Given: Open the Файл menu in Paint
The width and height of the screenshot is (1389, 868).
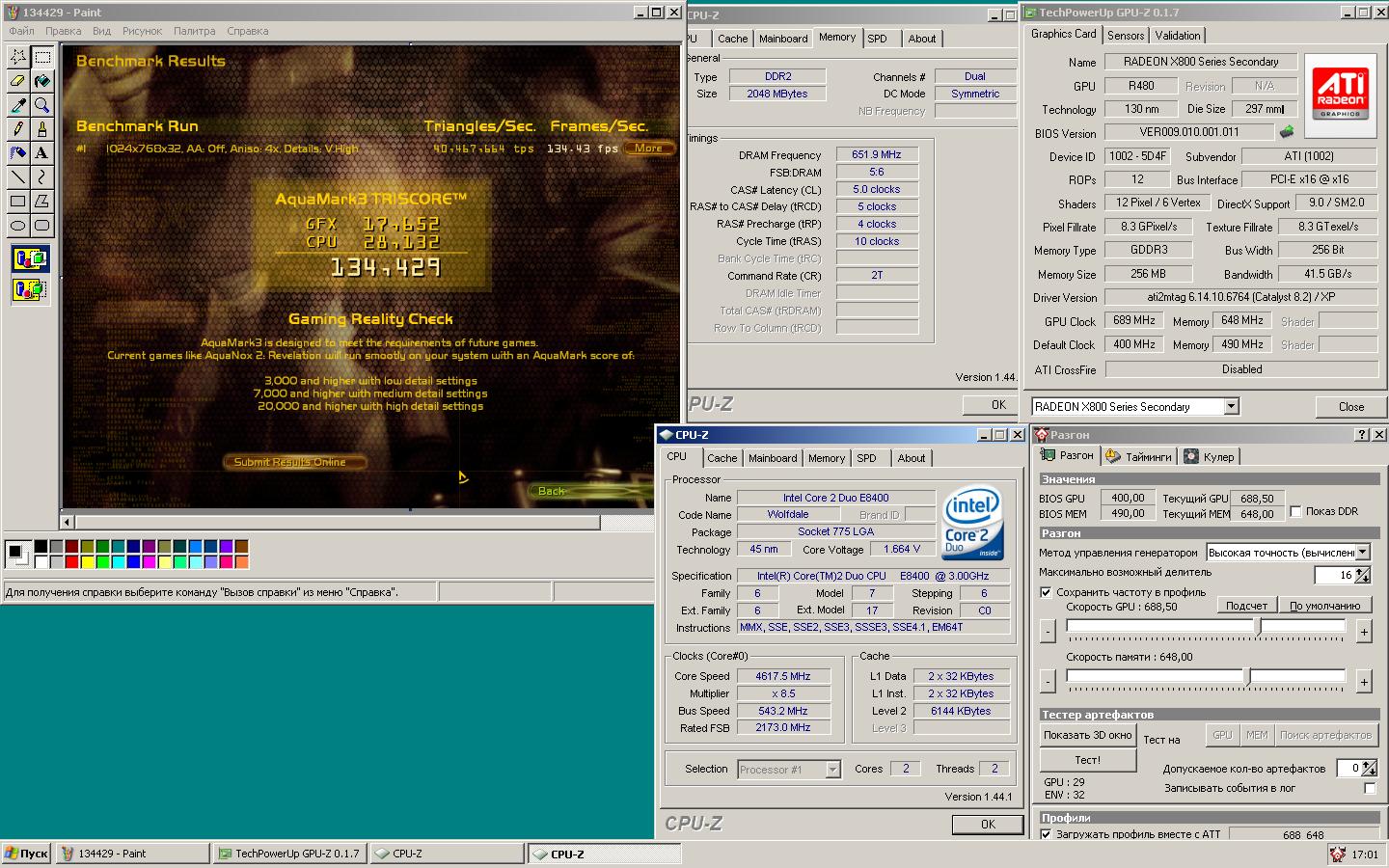Looking at the screenshot, I should coord(21,31).
